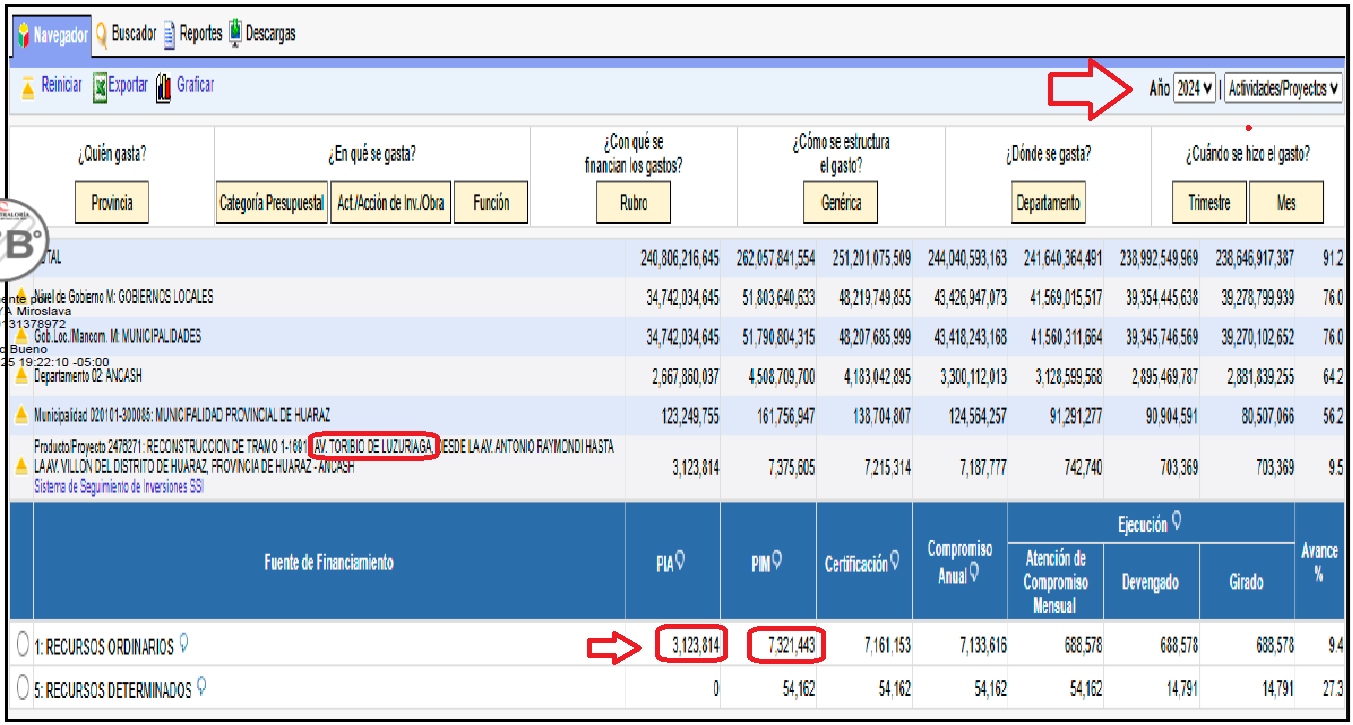Image resolution: width=1353 pixels, height=725 pixels.
Task: Open Sistema de Seguimiento de Inversiones SSI link
Action: [x=119, y=487]
